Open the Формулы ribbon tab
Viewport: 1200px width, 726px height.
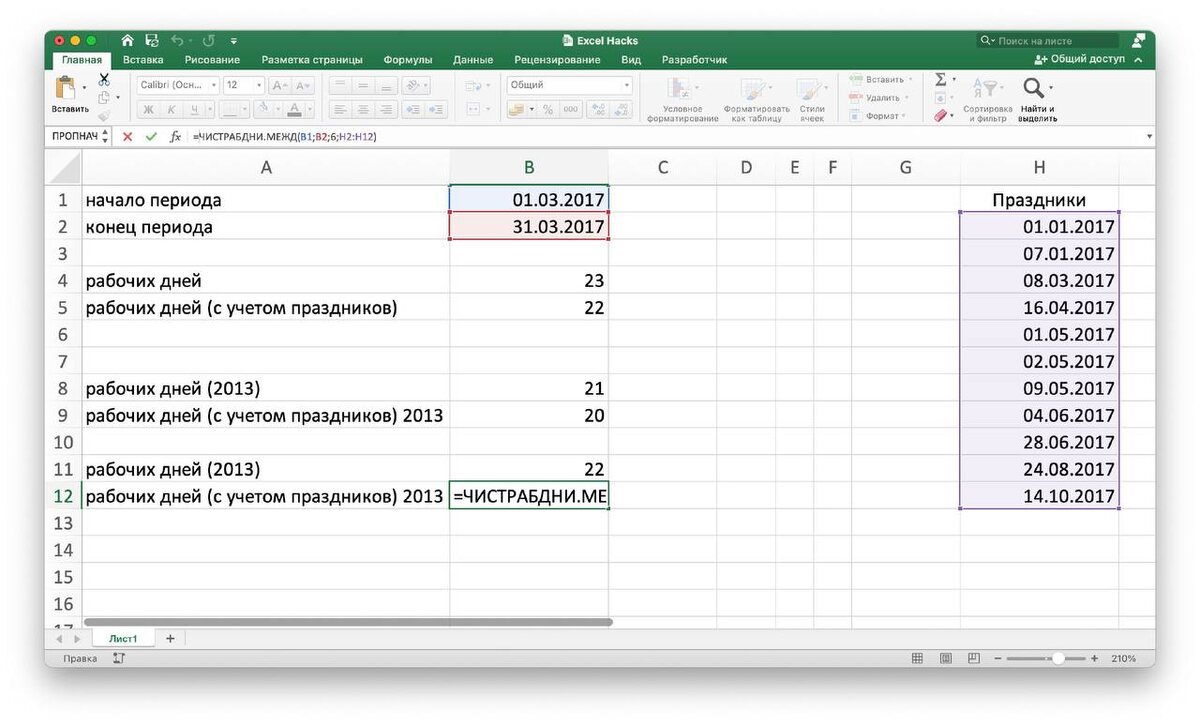coord(407,60)
